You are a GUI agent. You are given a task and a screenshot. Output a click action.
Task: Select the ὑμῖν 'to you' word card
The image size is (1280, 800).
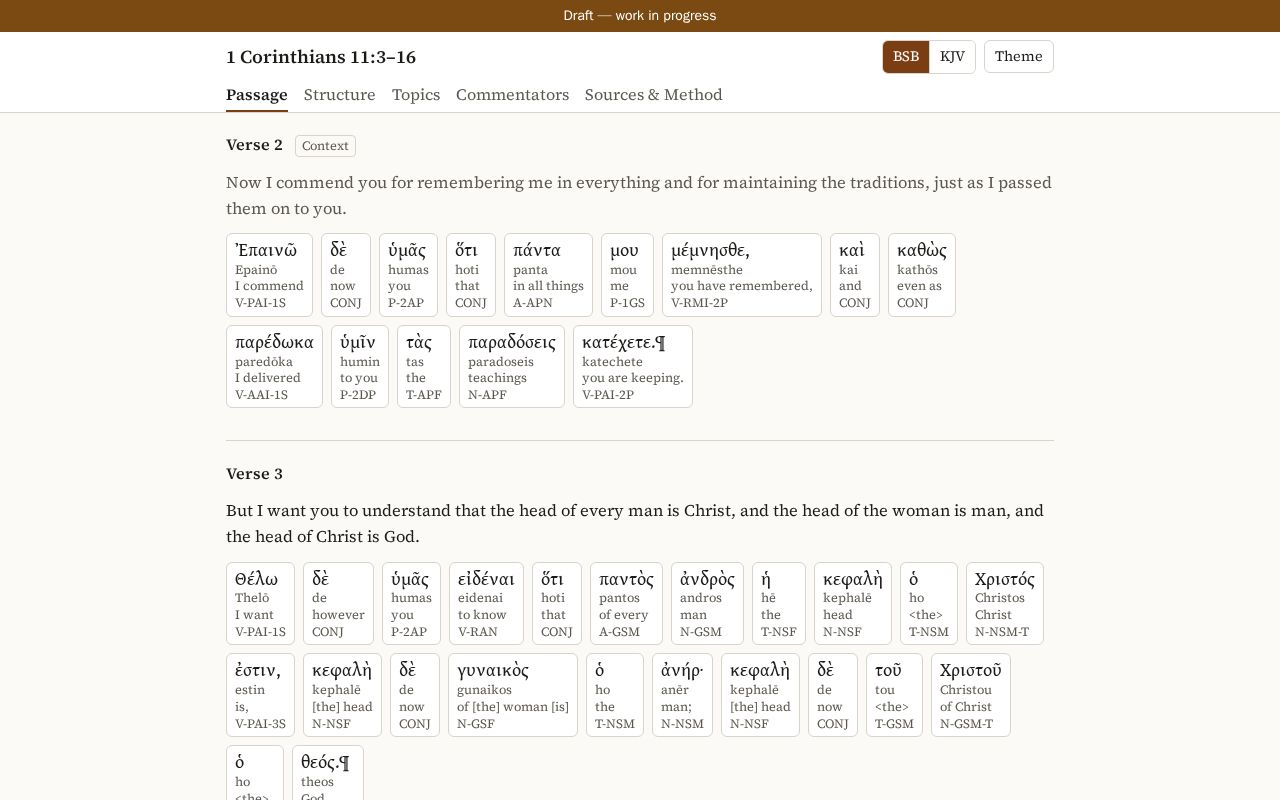pyautogui.click(x=360, y=367)
